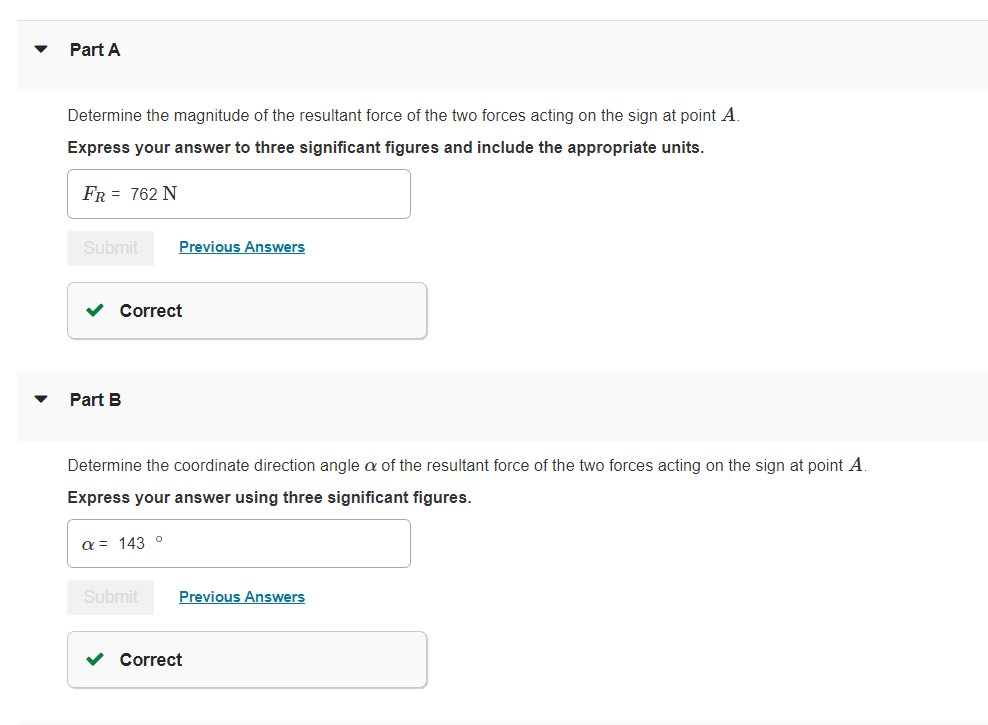Click the Submit button under Part B

coord(110,597)
